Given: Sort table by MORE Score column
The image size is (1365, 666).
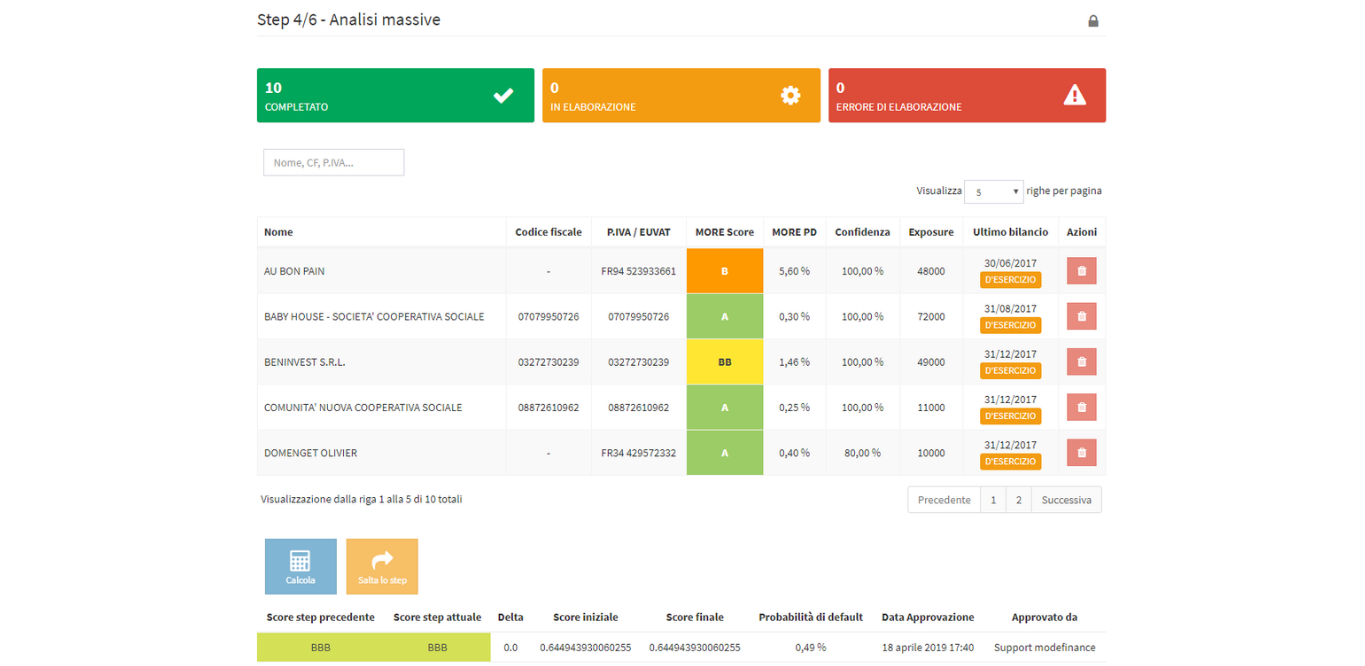Looking at the screenshot, I should tap(725, 232).
